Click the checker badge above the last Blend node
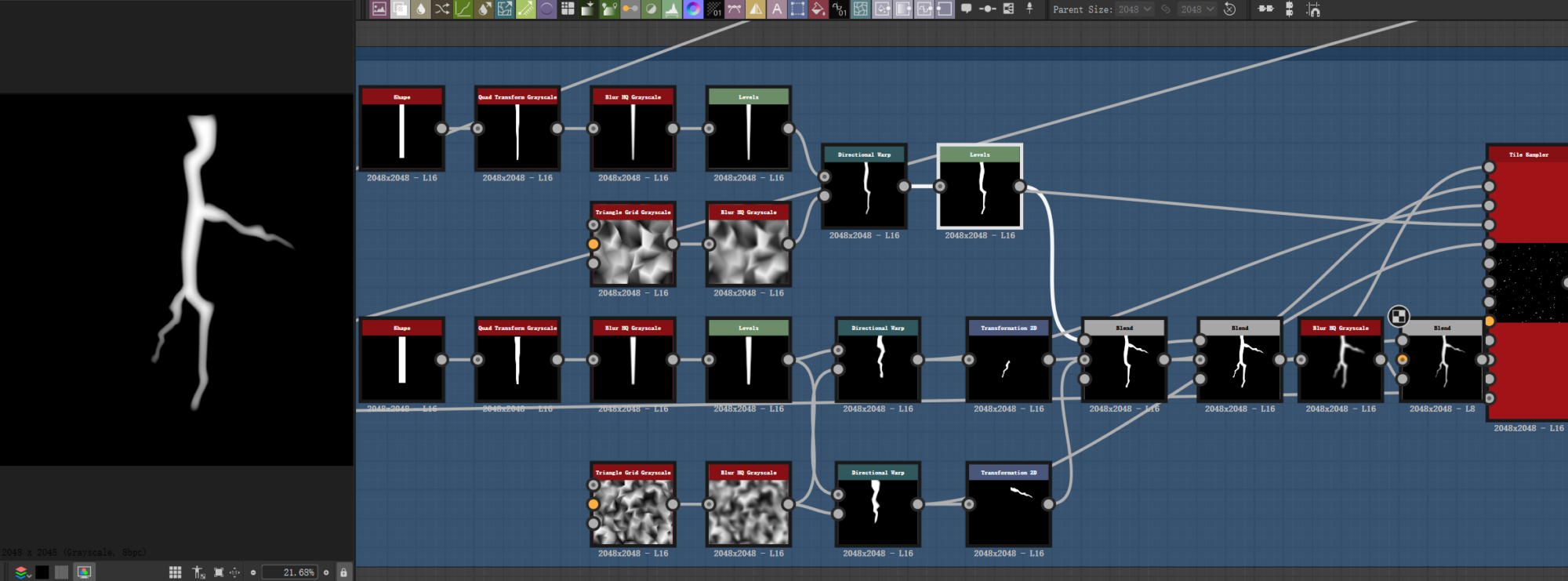Viewport: 1568px width, 581px height. 1399,317
